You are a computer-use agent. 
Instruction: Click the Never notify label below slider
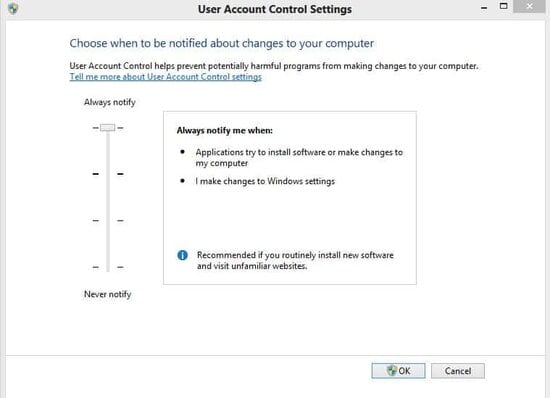[x=108, y=294]
